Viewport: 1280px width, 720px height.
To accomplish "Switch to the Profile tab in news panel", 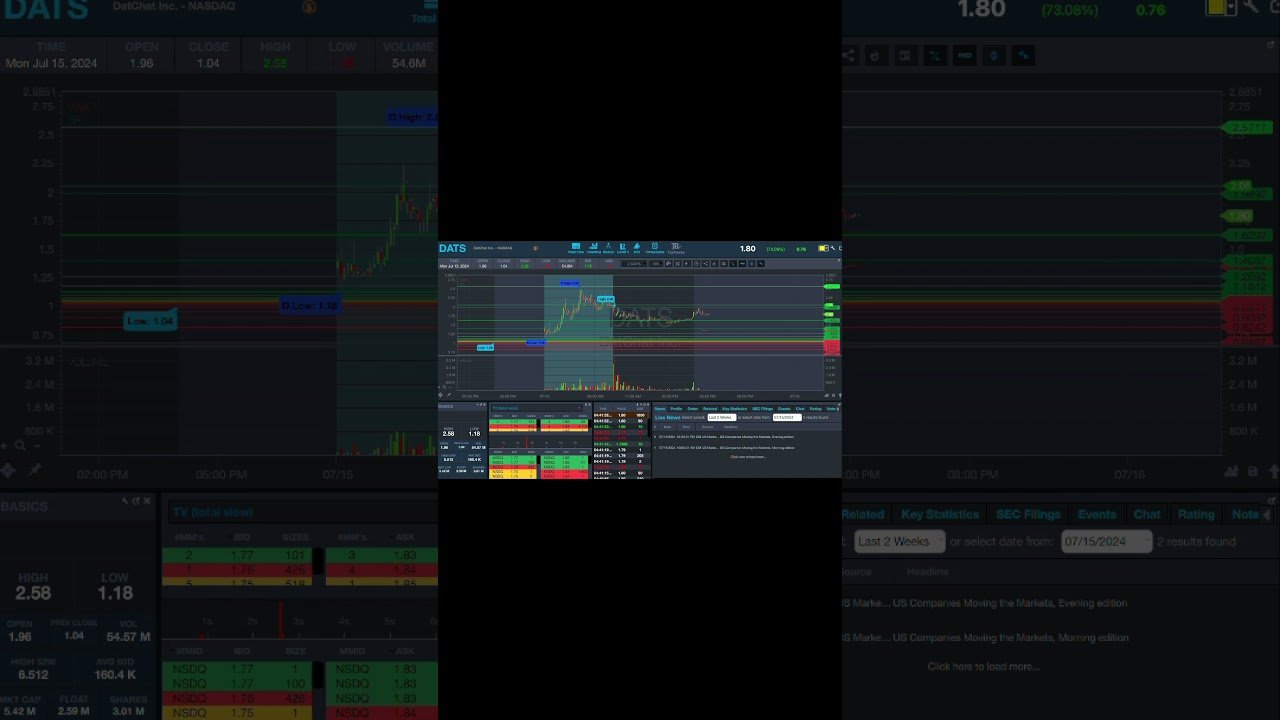I will click(676, 409).
